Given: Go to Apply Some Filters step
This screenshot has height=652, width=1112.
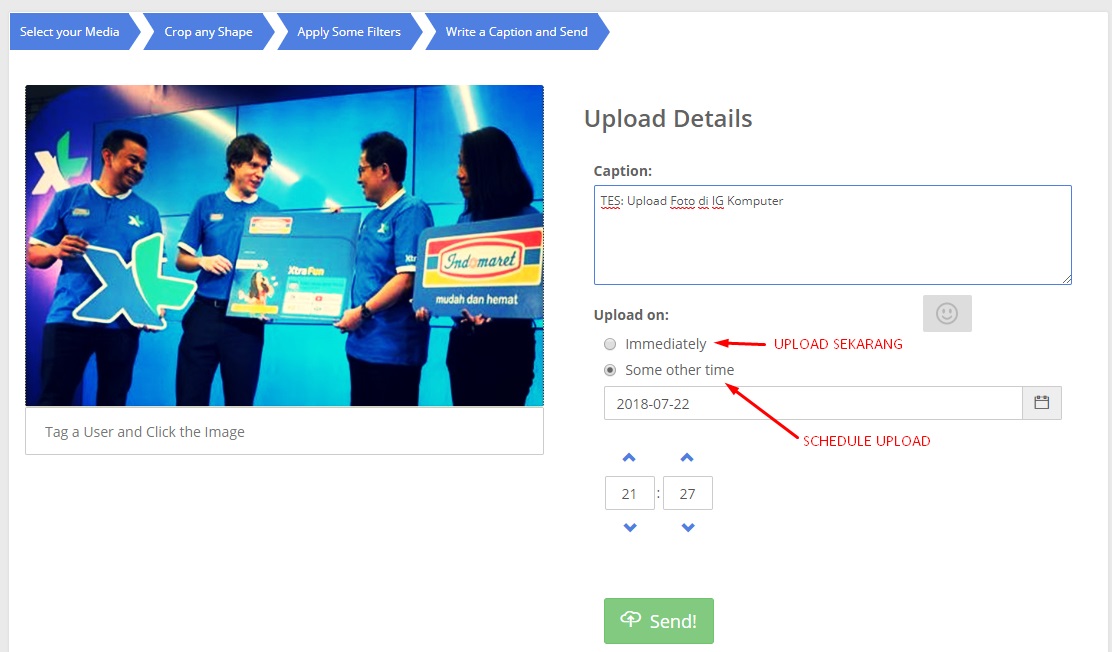Looking at the screenshot, I should (x=349, y=31).
